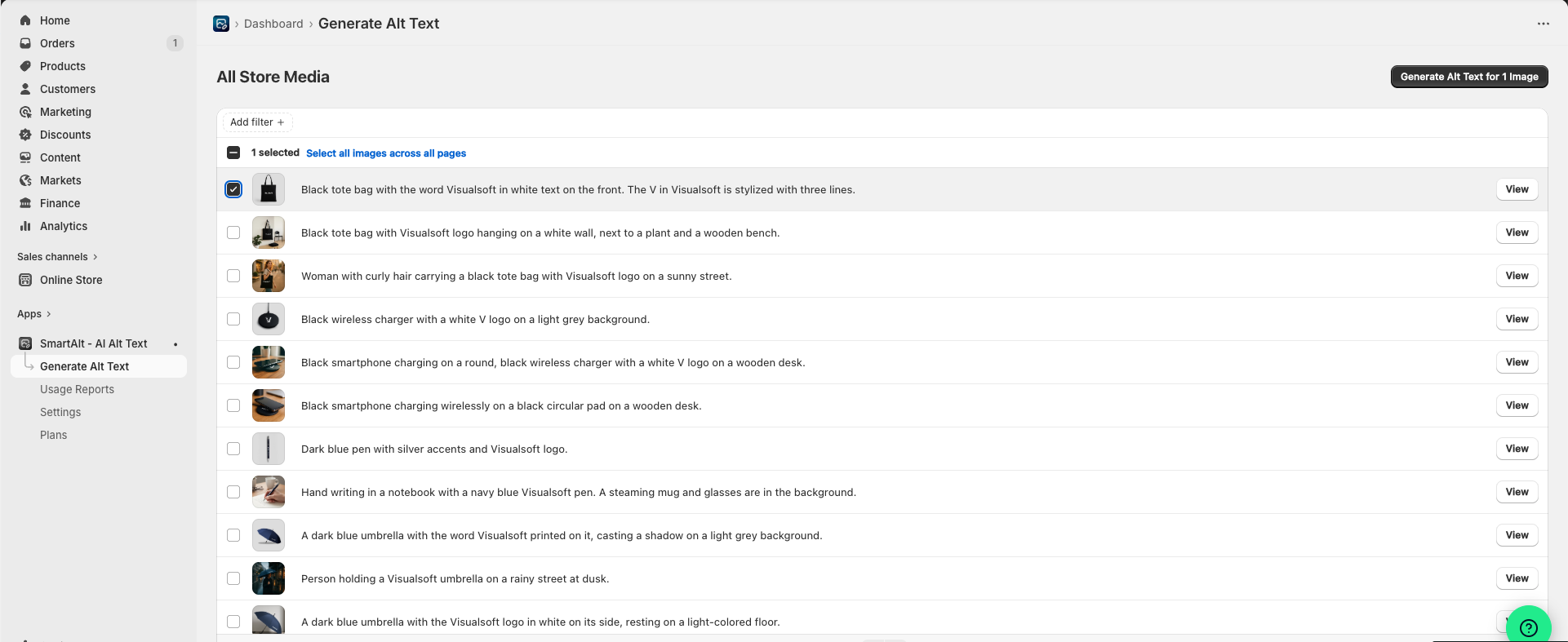
Task: Click the Orders inbox icon
Action: (25, 43)
